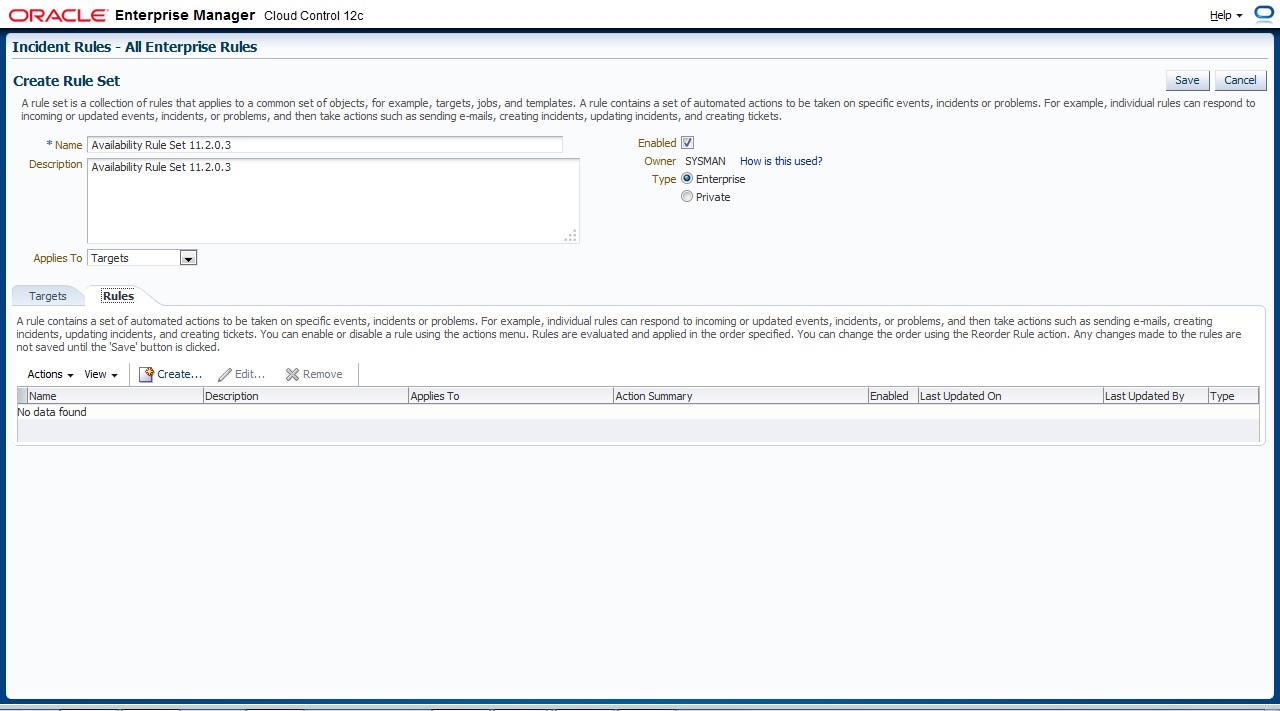Open the Applies To dropdown
The image size is (1280, 711).
coord(188,258)
